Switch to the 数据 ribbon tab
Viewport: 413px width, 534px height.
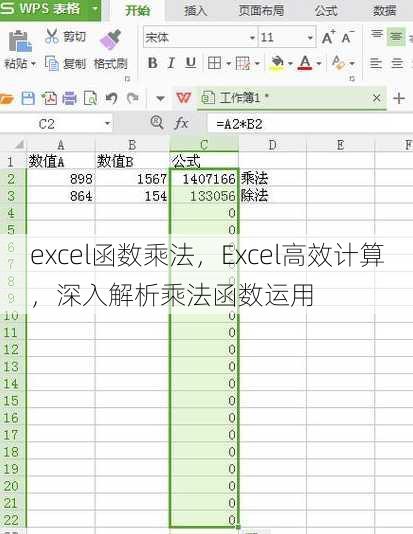click(384, 11)
